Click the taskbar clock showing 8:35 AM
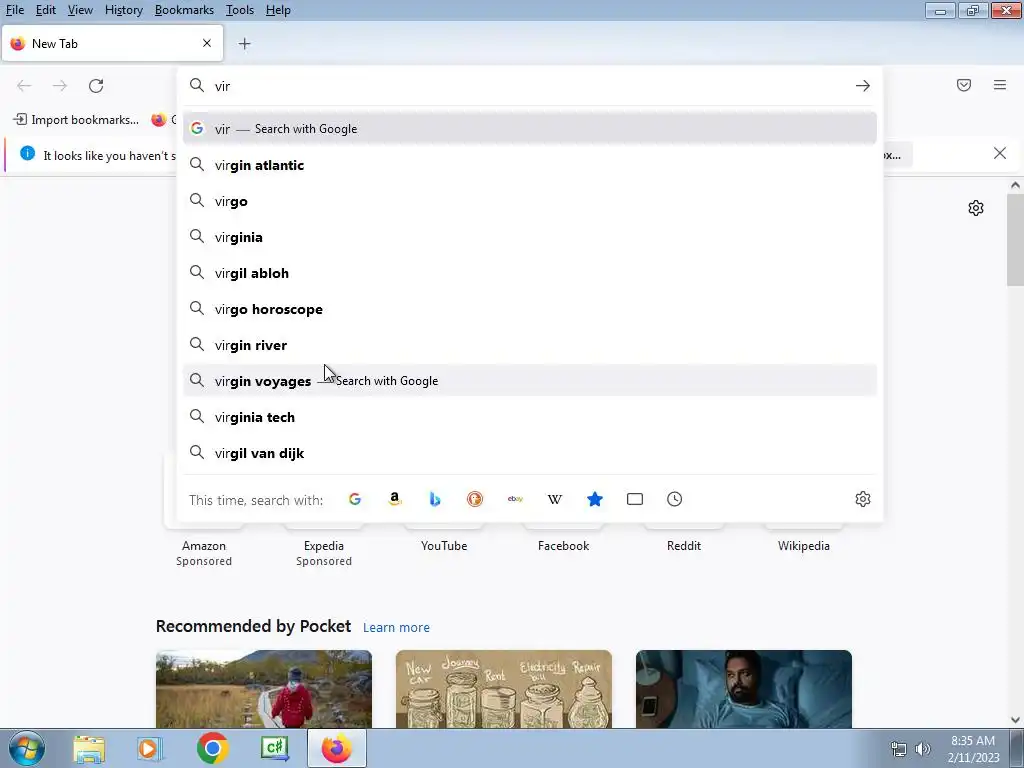The image size is (1024, 768). (x=973, y=749)
